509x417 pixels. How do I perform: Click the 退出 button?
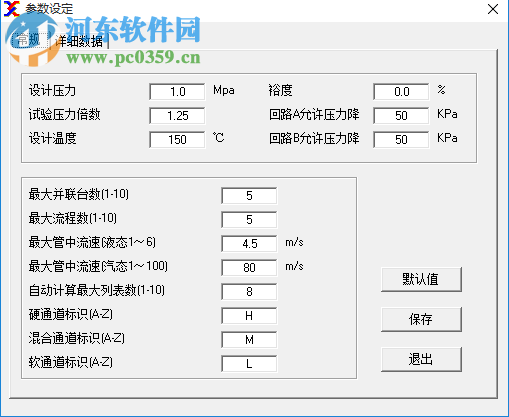(x=421, y=359)
